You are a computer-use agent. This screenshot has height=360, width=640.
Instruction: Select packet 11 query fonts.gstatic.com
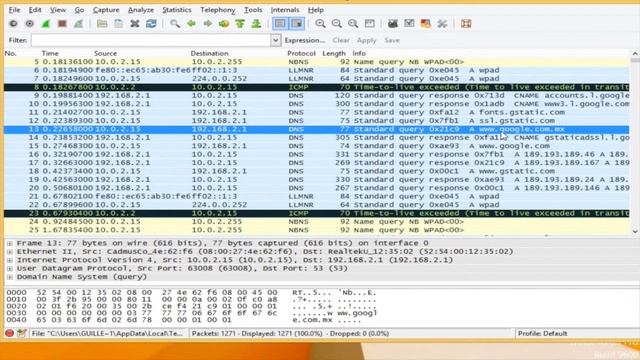tap(317, 112)
